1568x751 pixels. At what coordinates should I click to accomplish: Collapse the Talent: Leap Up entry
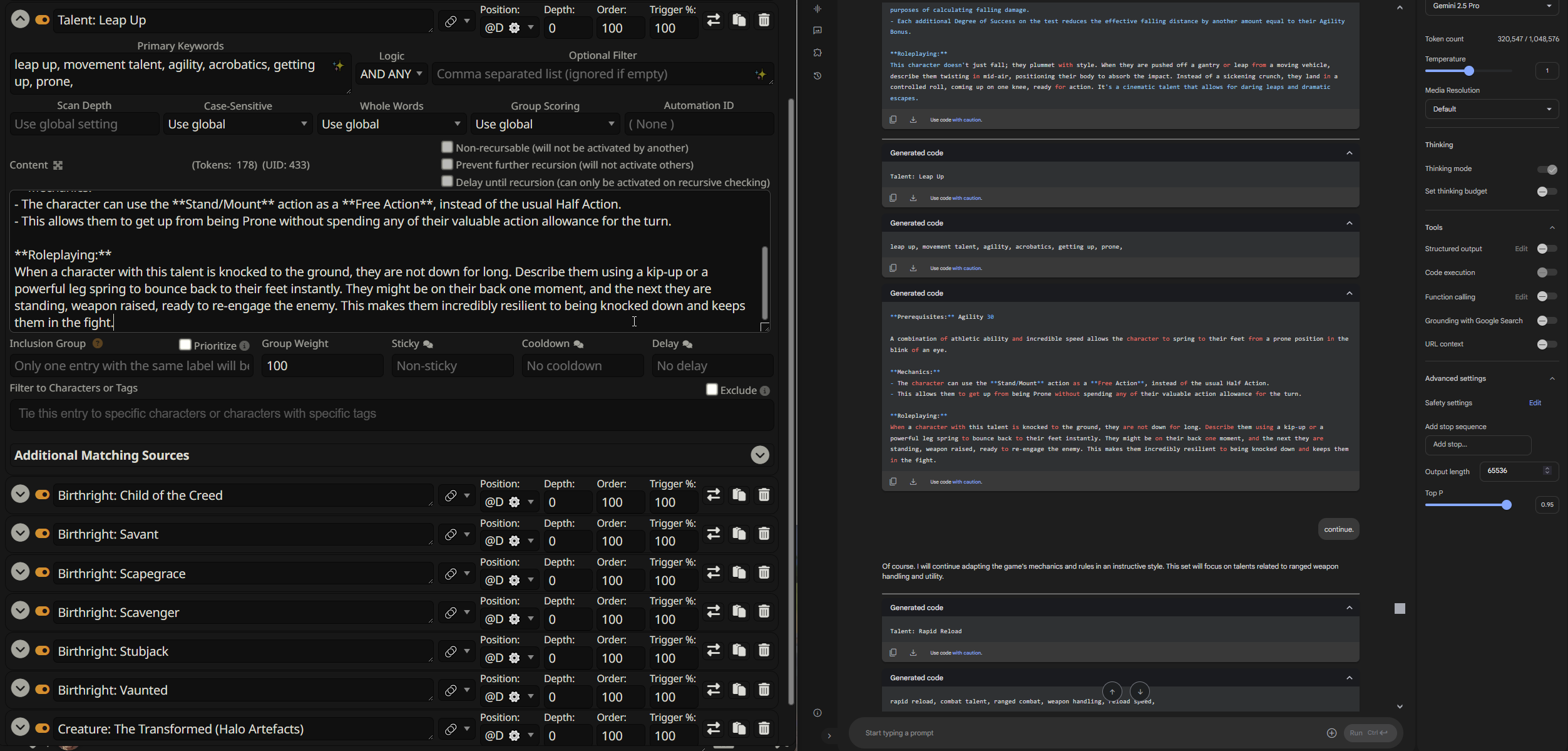(x=20, y=19)
